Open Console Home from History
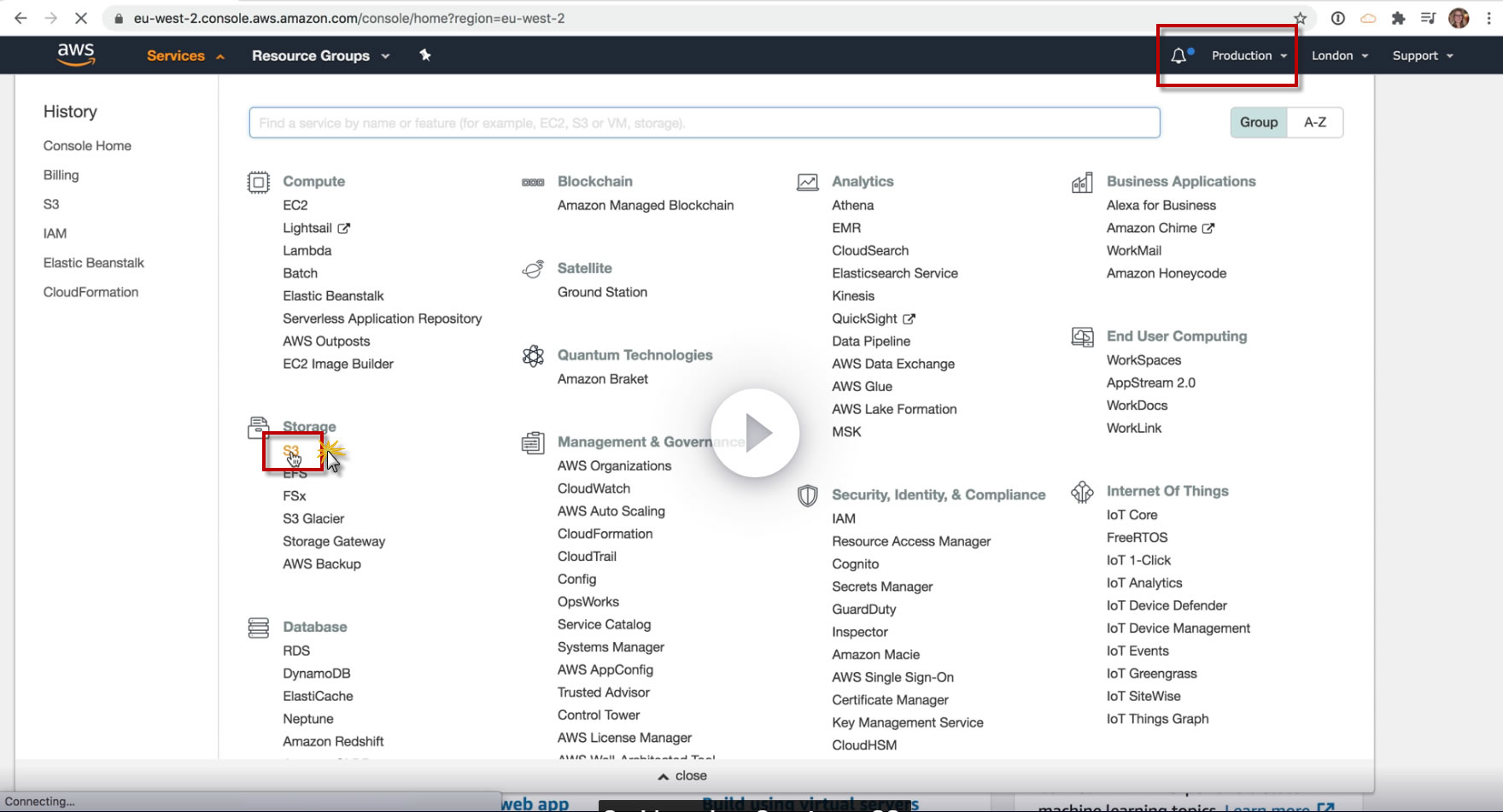 87,146
